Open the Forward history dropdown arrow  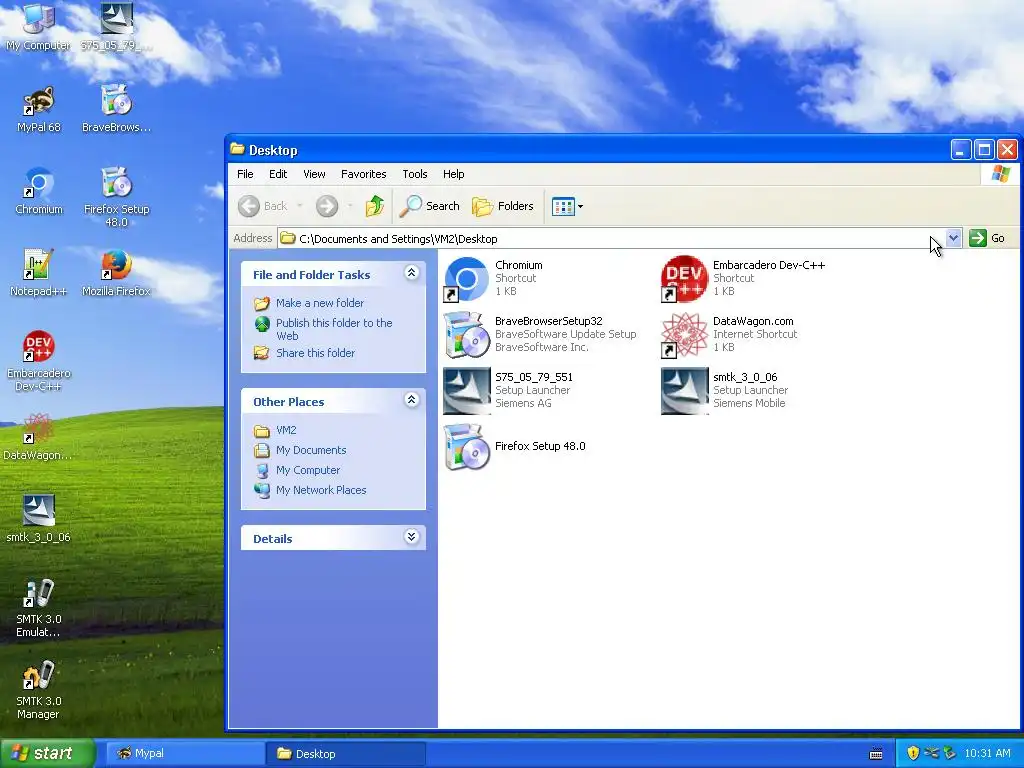point(350,206)
